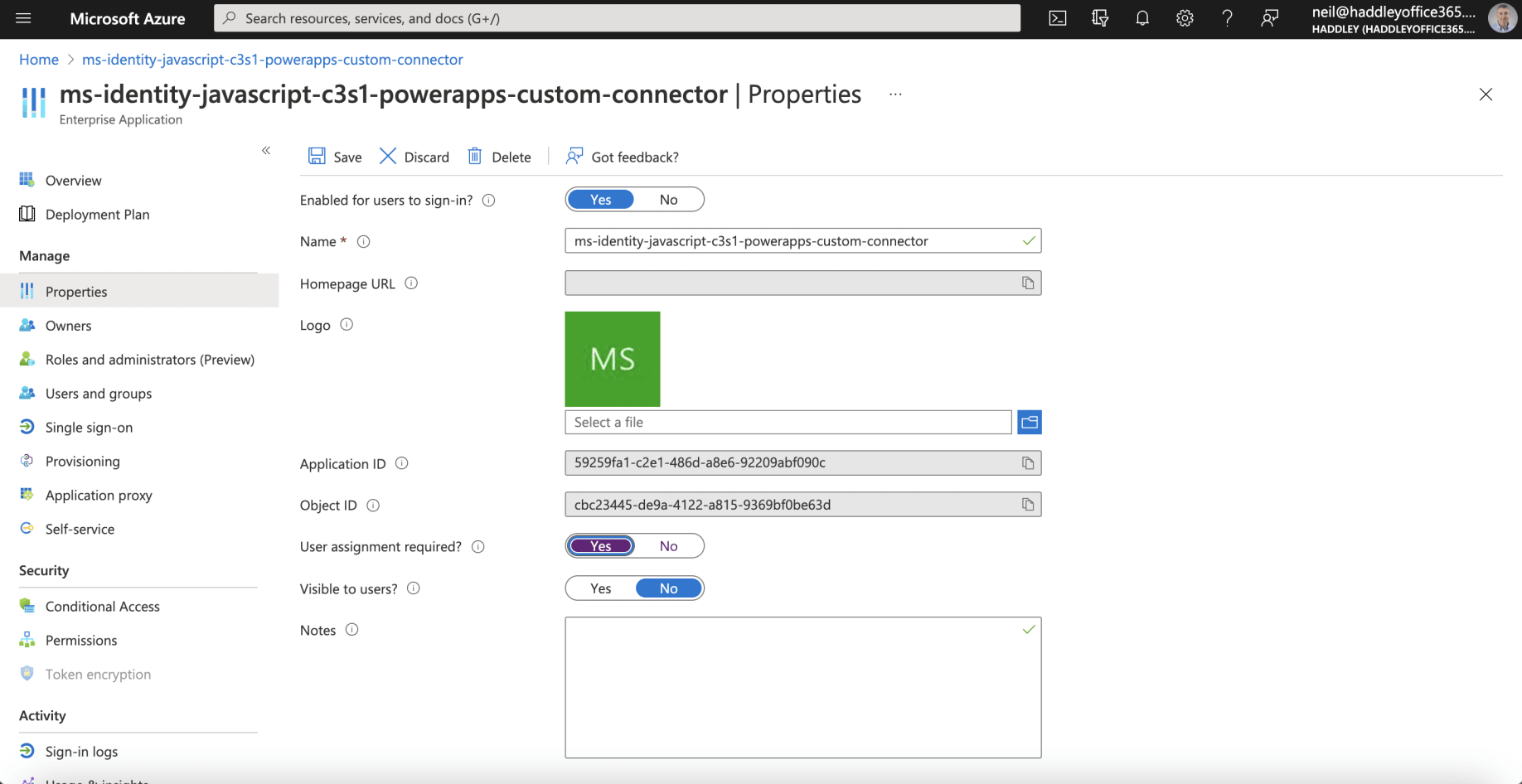
Task: Open the Azure portal hamburger menu
Action: (23, 18)
